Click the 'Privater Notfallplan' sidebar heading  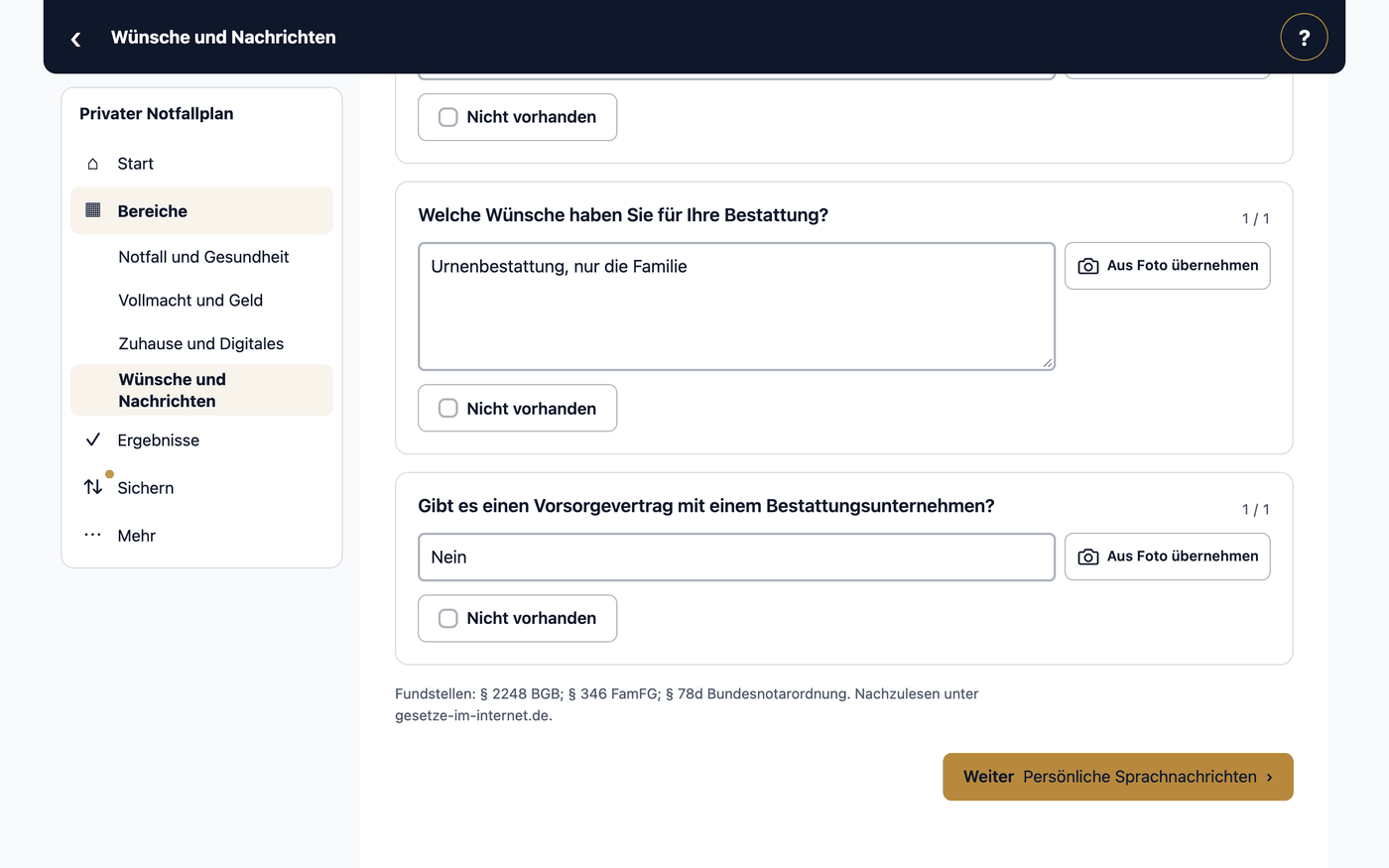pos(157,113)
